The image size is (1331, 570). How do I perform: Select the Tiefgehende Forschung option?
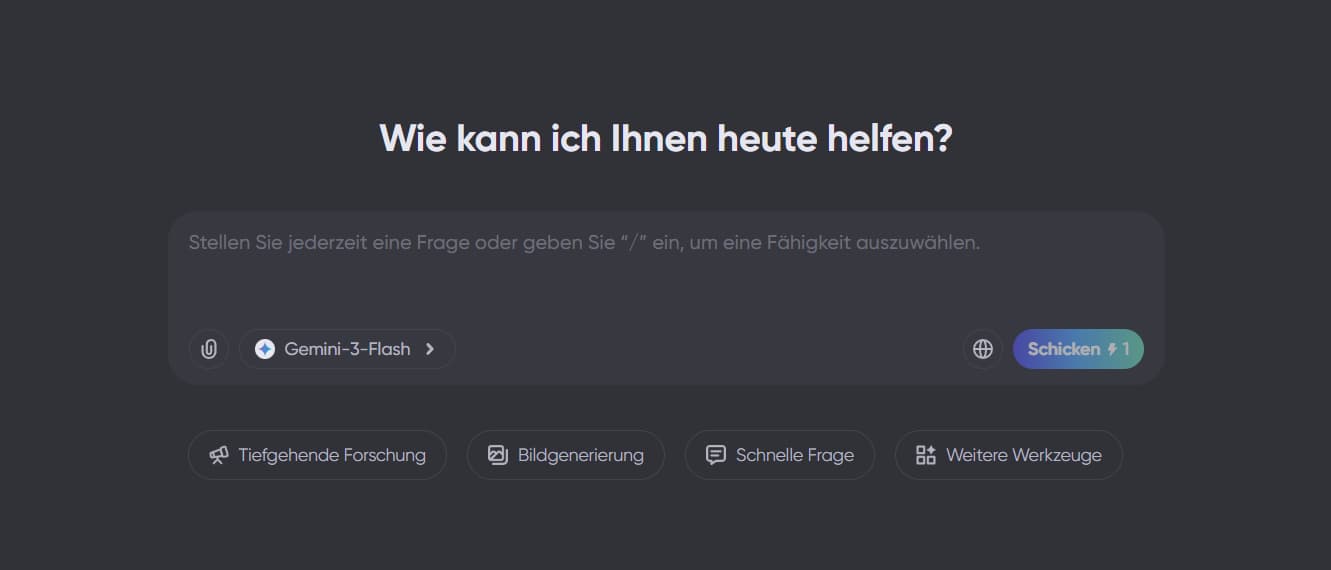pyautogui.click(x=317, y=455)
